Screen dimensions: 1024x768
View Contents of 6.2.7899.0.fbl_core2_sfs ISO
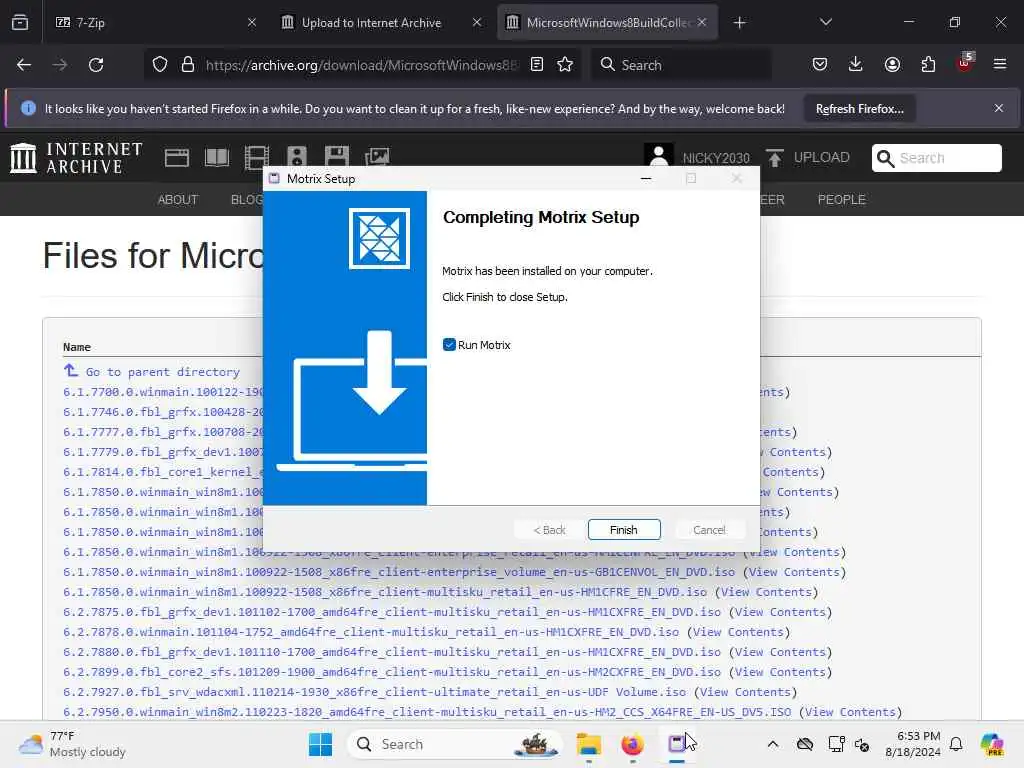(780, 672)
